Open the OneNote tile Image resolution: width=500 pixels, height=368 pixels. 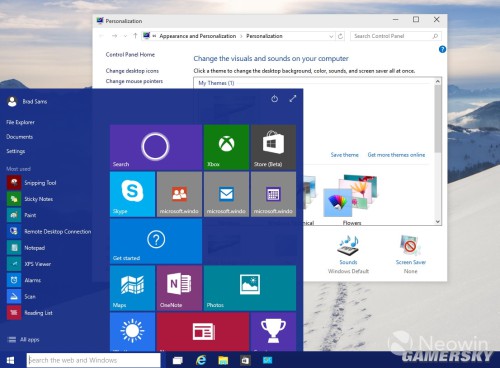tap(179, 288)
